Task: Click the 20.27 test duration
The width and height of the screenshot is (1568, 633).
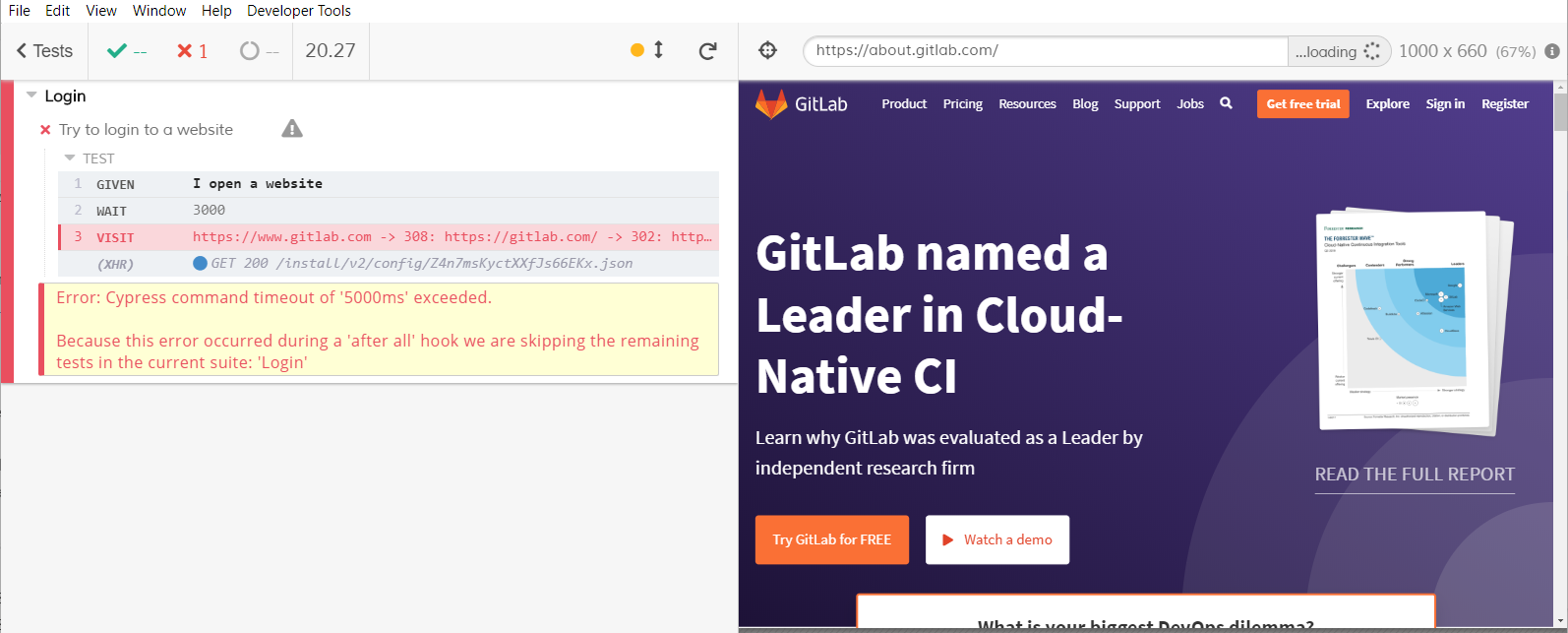Action: 331,50
